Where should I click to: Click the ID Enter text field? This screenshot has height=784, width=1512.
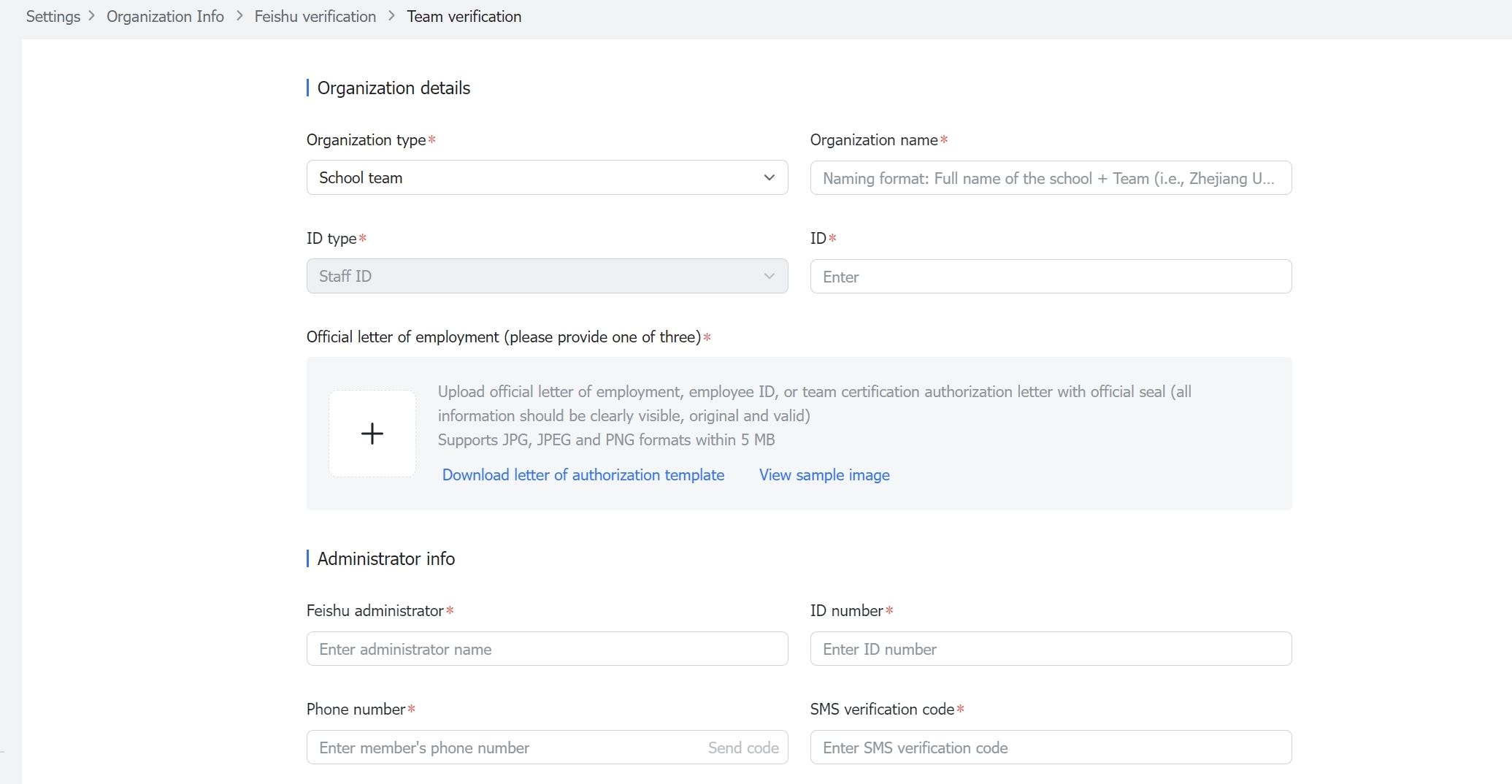coord(1050,277)
